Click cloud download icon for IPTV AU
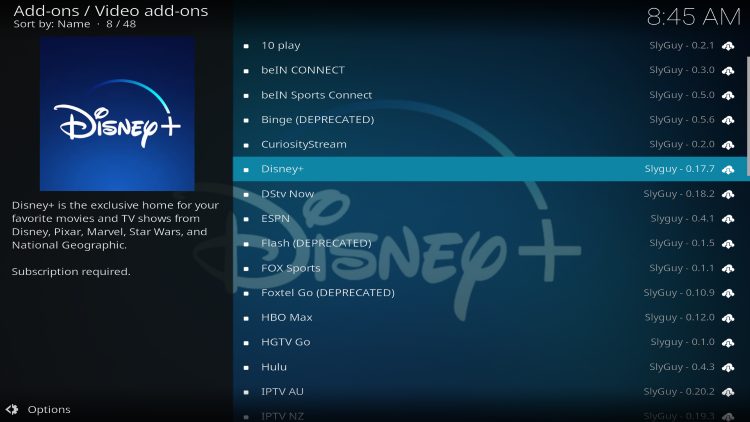 point(728,392)
